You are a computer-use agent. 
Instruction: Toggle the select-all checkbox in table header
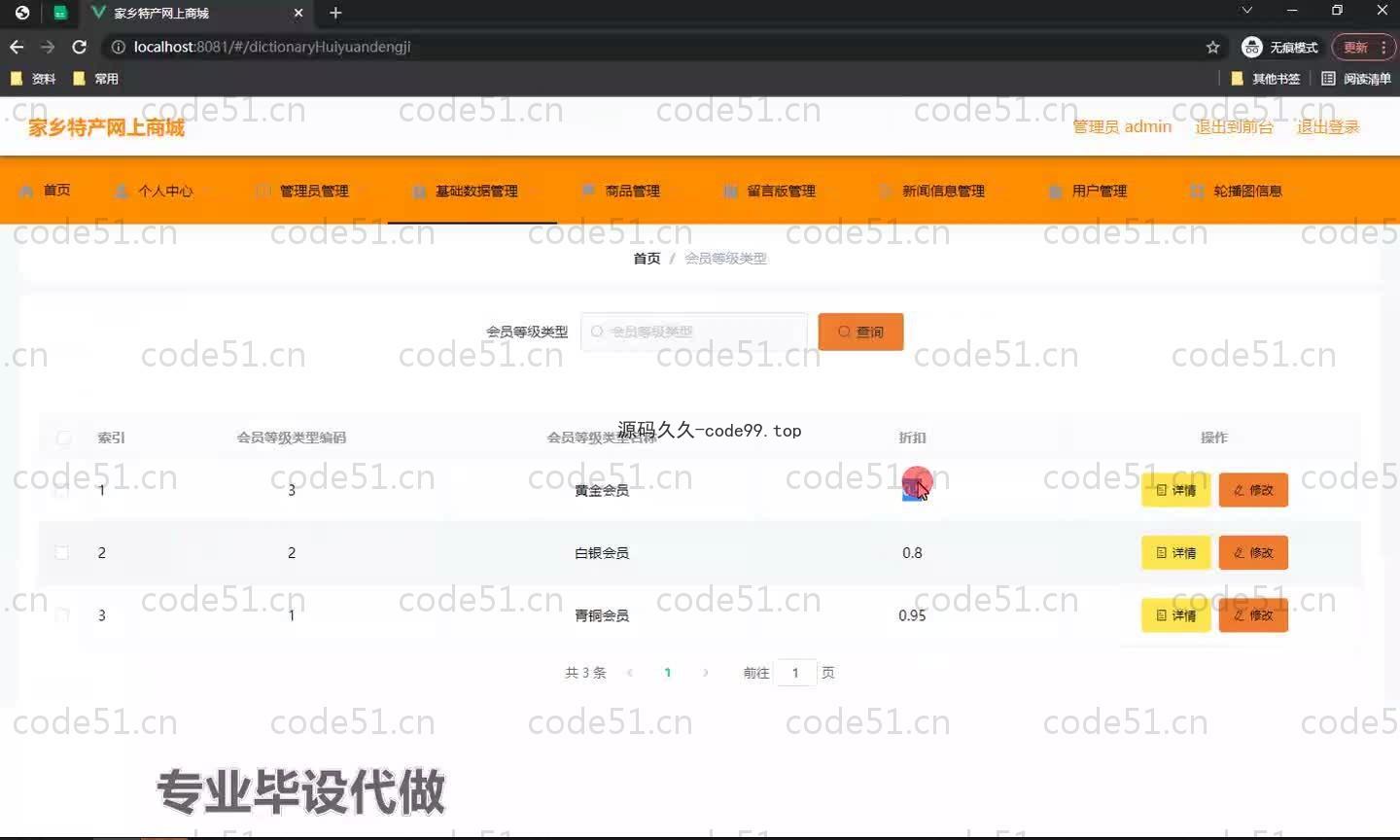coord(63,437)
